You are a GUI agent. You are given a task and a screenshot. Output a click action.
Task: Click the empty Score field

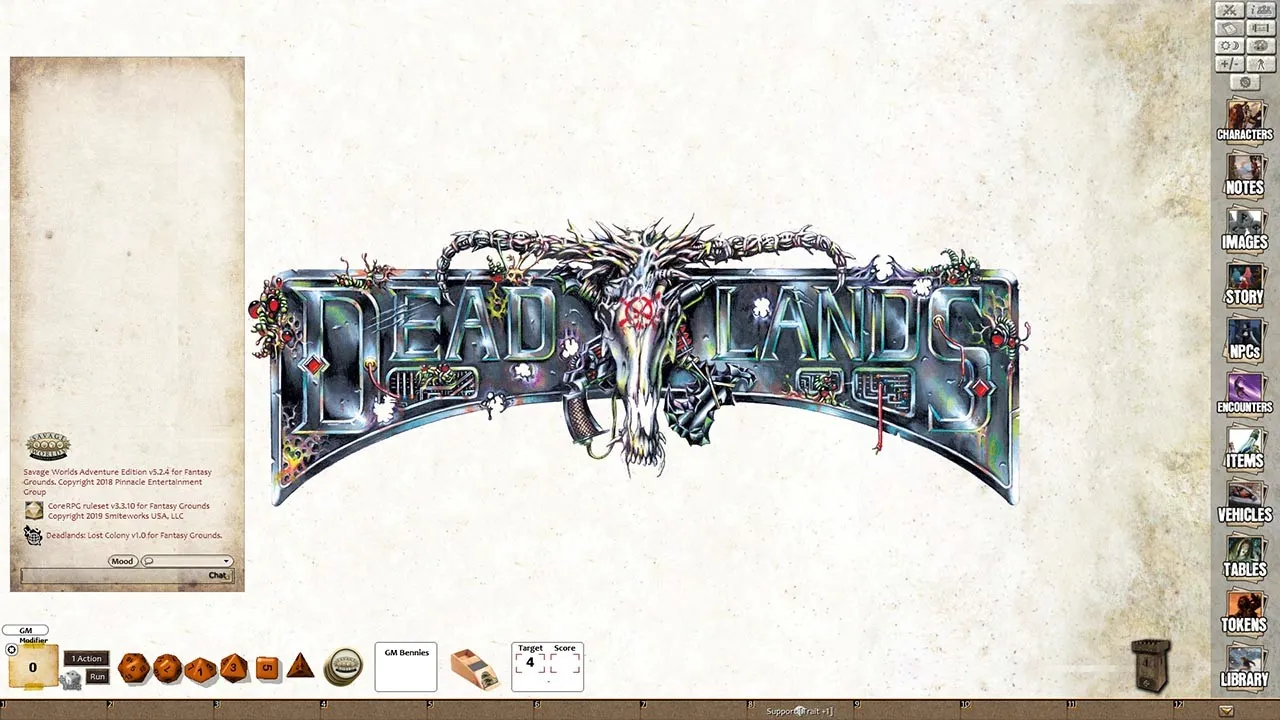pos(565,664)
